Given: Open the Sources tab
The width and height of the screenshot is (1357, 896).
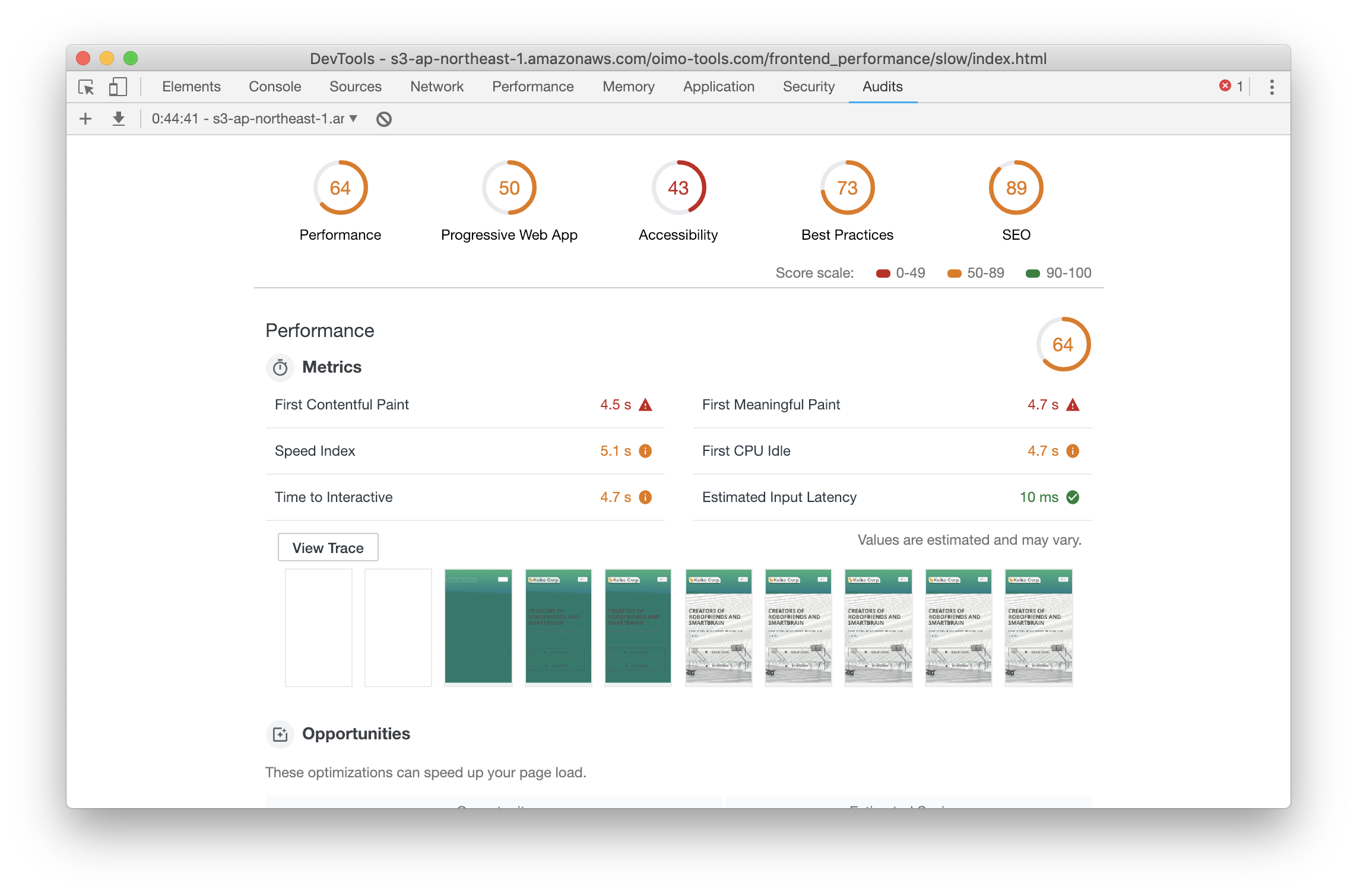Looking at the screenshot, I should pos(356,87).
